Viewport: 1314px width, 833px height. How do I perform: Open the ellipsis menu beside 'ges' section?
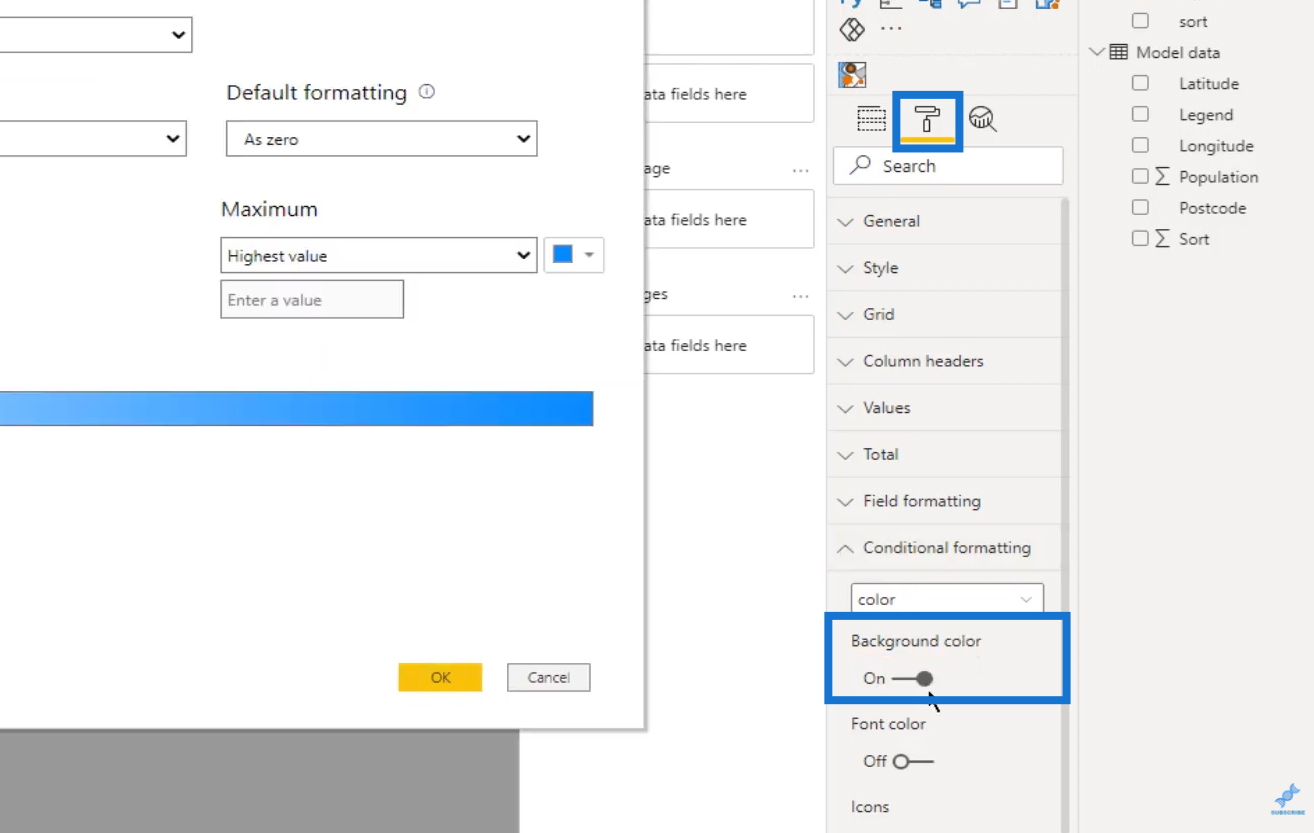(x=800, y=296)
